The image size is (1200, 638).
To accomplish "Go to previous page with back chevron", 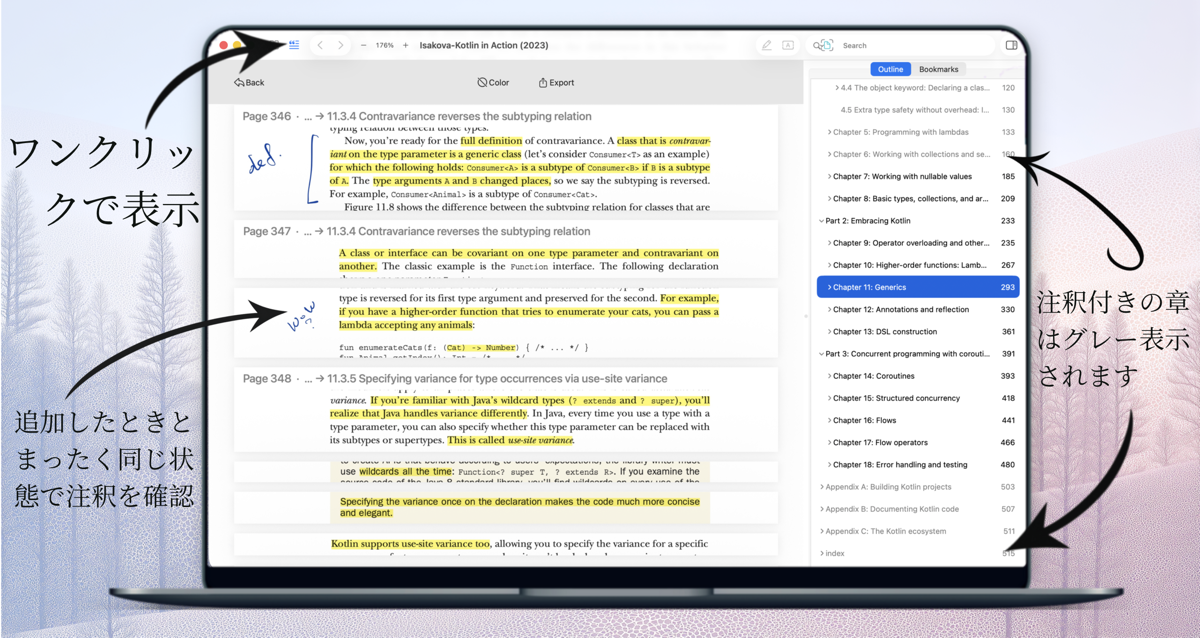I will point(320,45).
